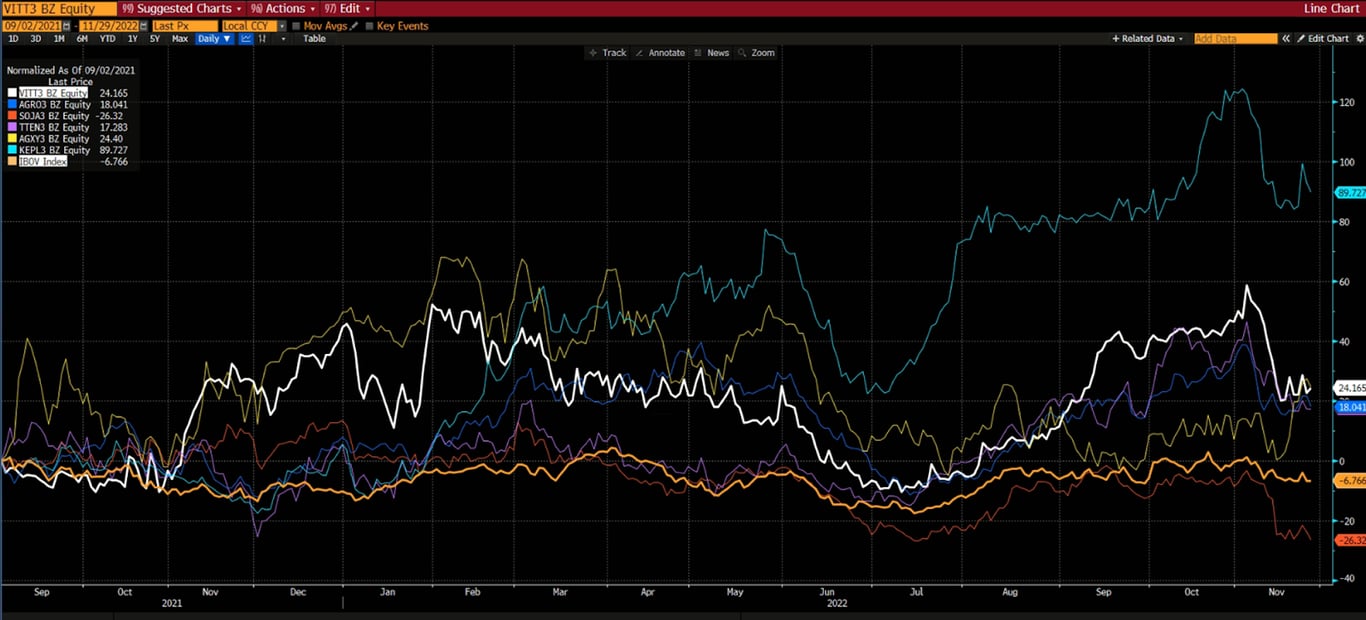The width and height of the screenshot is (1366, 620).
Task: Click the 89.727 KEPL3 axis value label
Action: pyautogui.click(x=1351, y=192)
